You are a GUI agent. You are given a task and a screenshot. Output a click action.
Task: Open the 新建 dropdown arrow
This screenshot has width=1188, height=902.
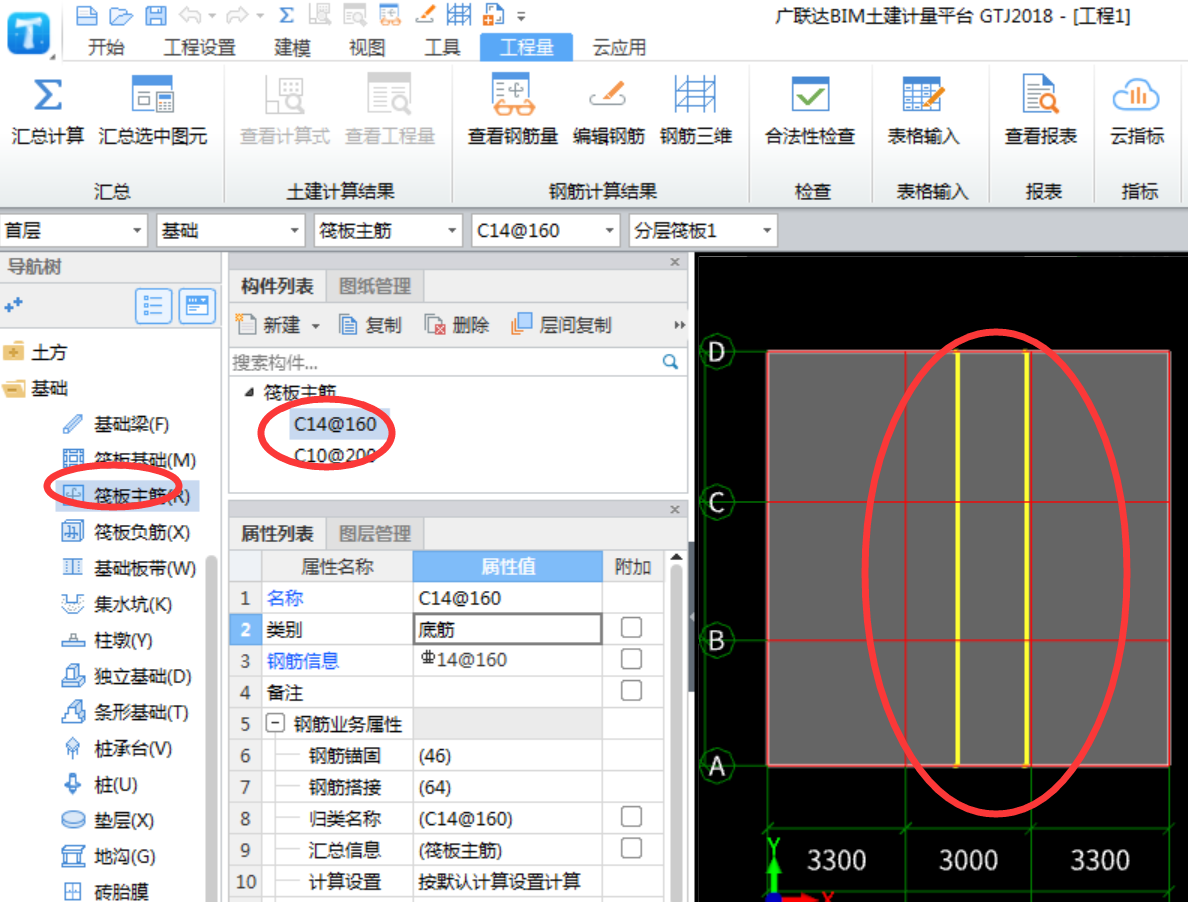315,326
